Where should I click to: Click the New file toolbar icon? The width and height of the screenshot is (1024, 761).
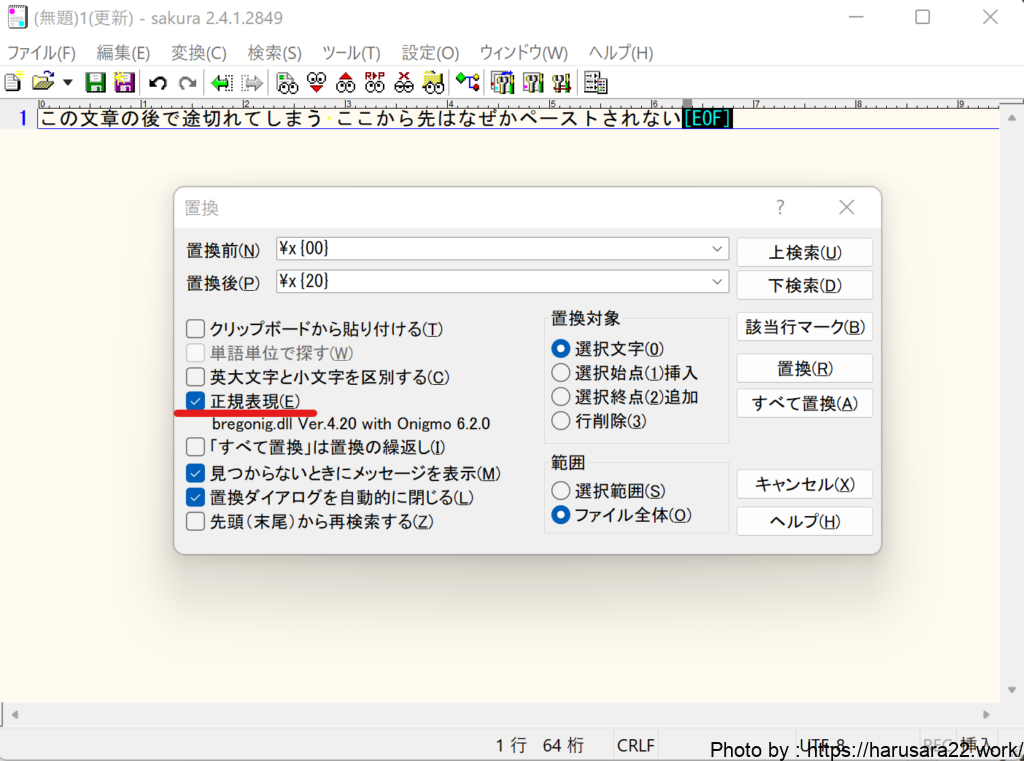(x=14, y=83)
